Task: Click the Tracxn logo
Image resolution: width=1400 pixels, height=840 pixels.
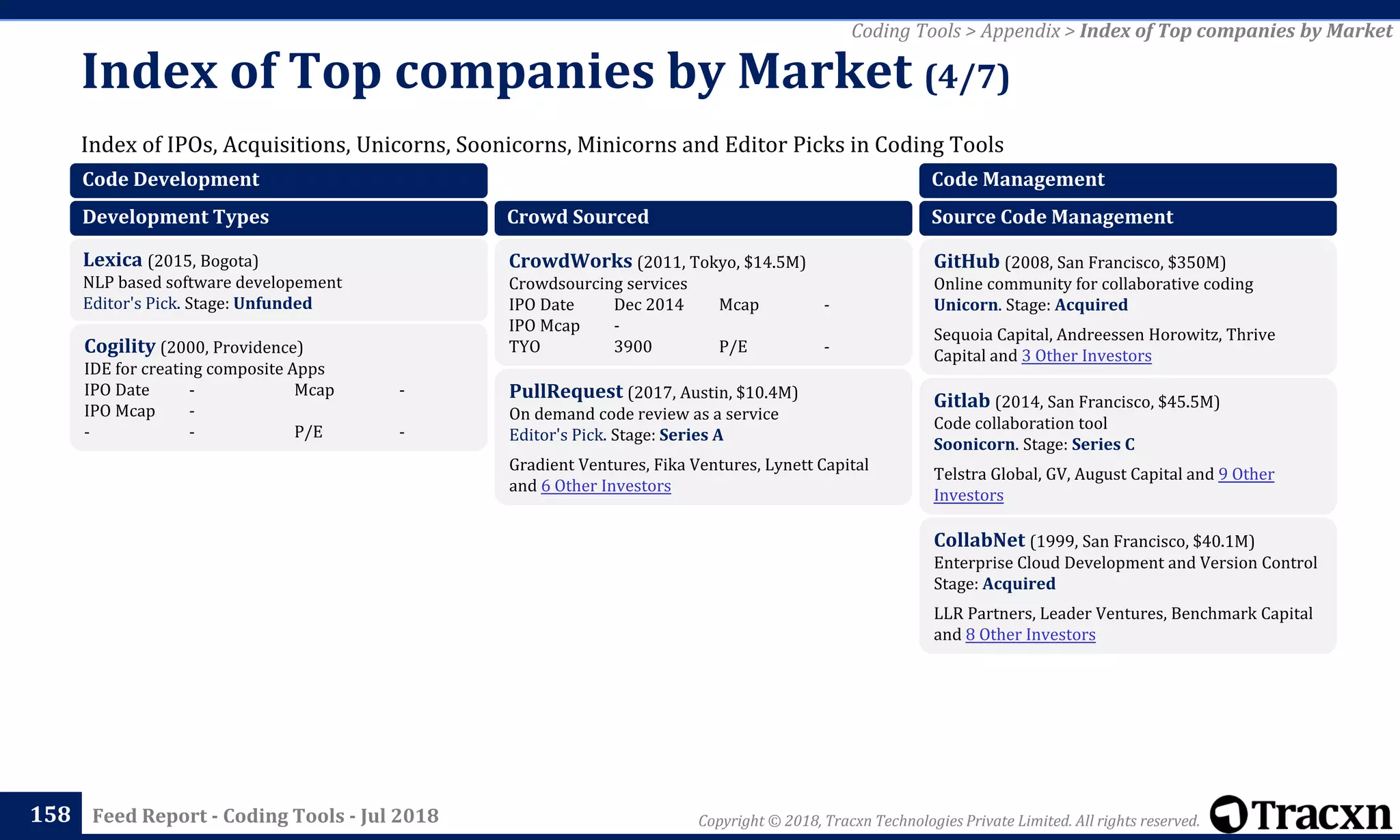Action: pyautogui.click(x=1300, y=814)
